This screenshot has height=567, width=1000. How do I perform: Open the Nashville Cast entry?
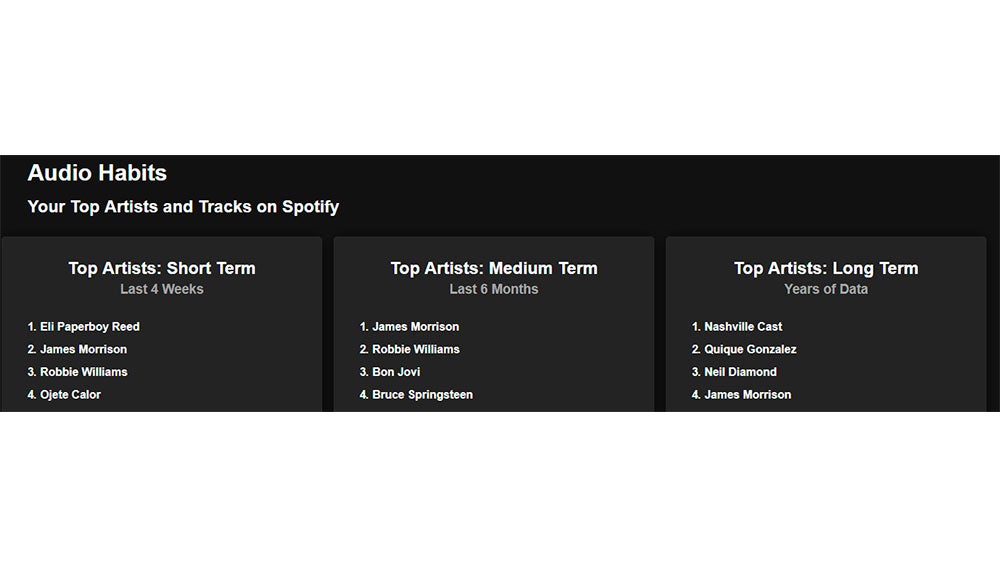(x=743, y=327)
